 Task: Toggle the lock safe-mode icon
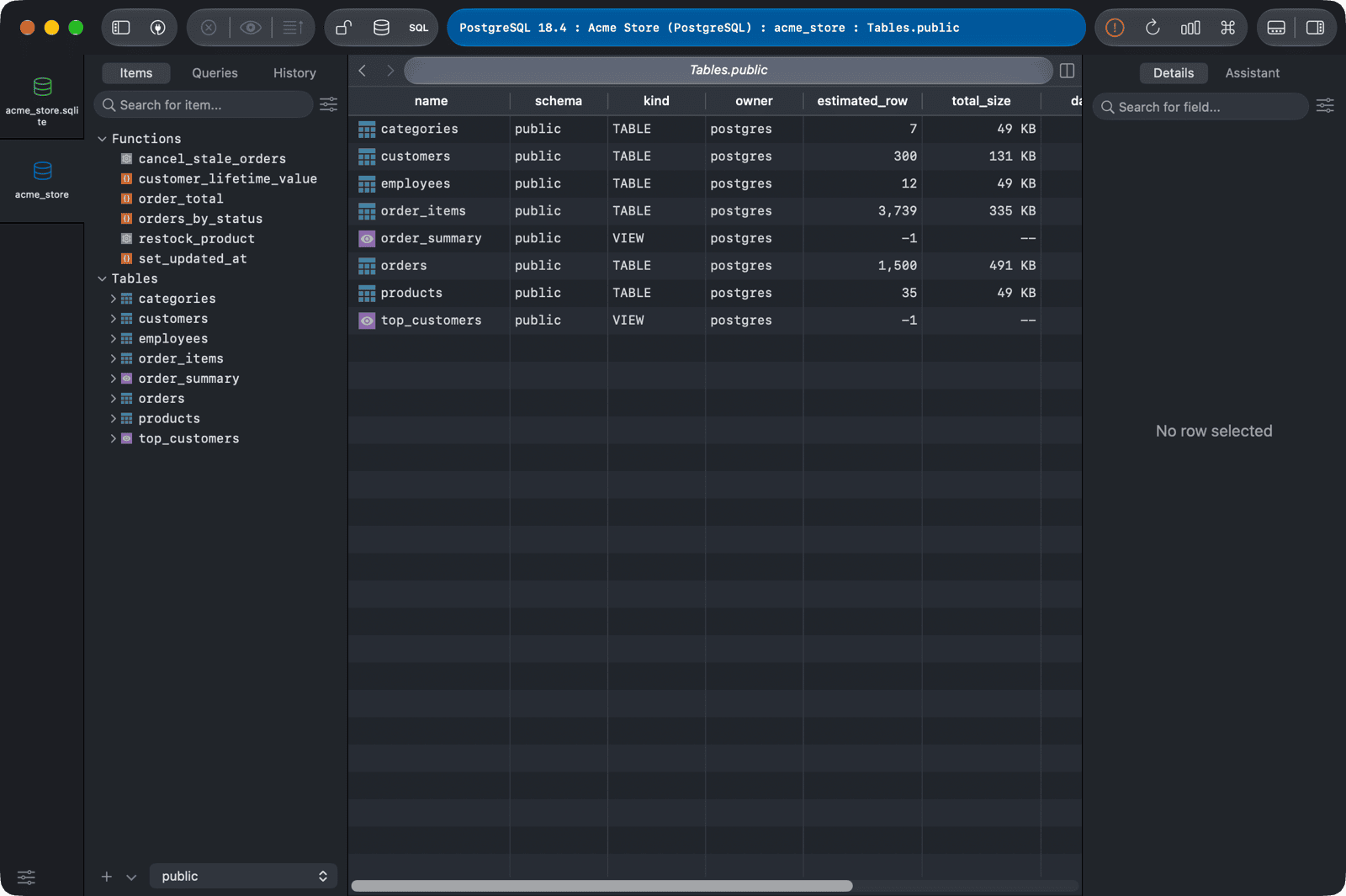click(x=343, y=28)
